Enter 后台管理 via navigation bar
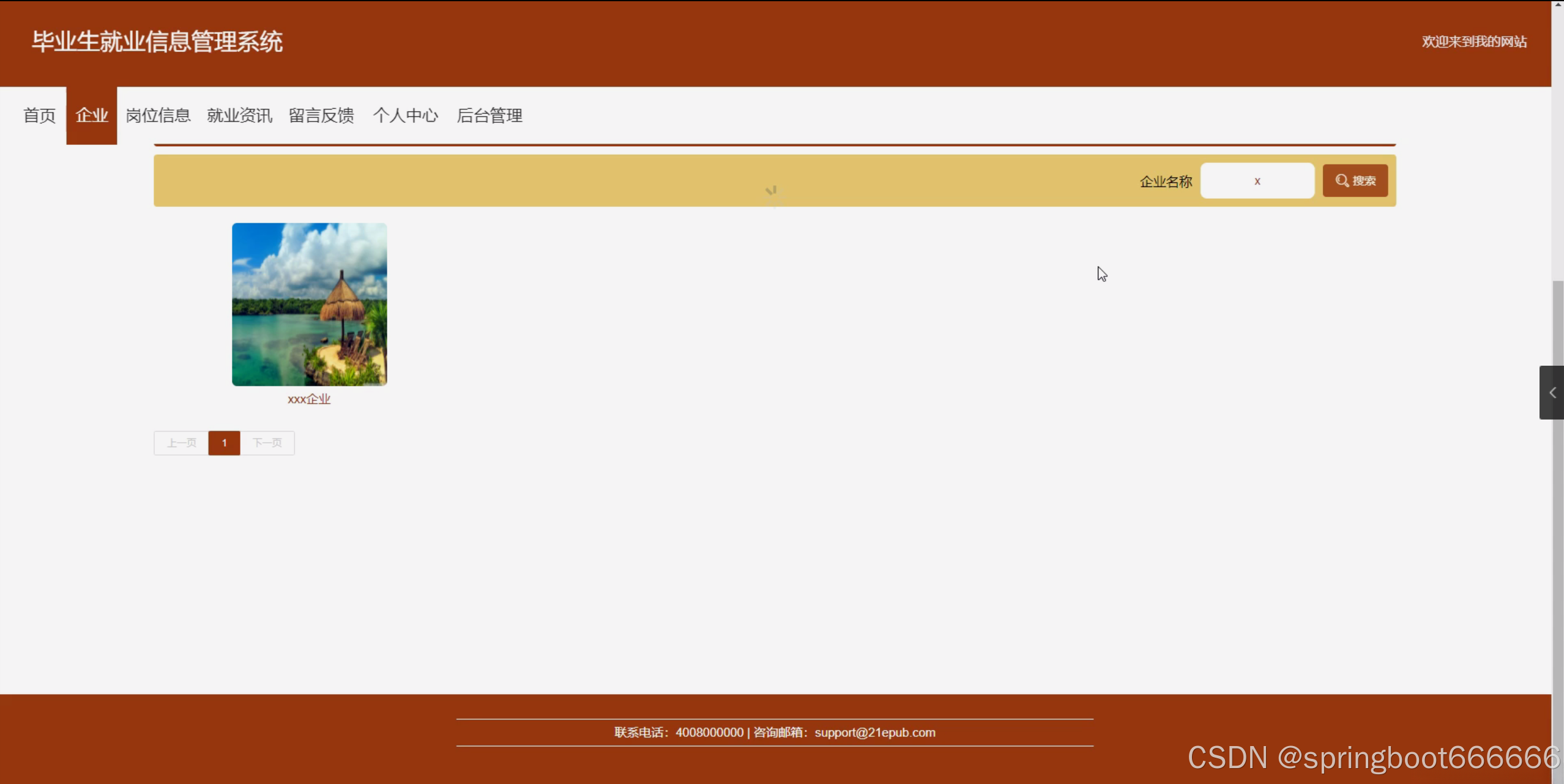1564x784 pixels. pos(489,116)
